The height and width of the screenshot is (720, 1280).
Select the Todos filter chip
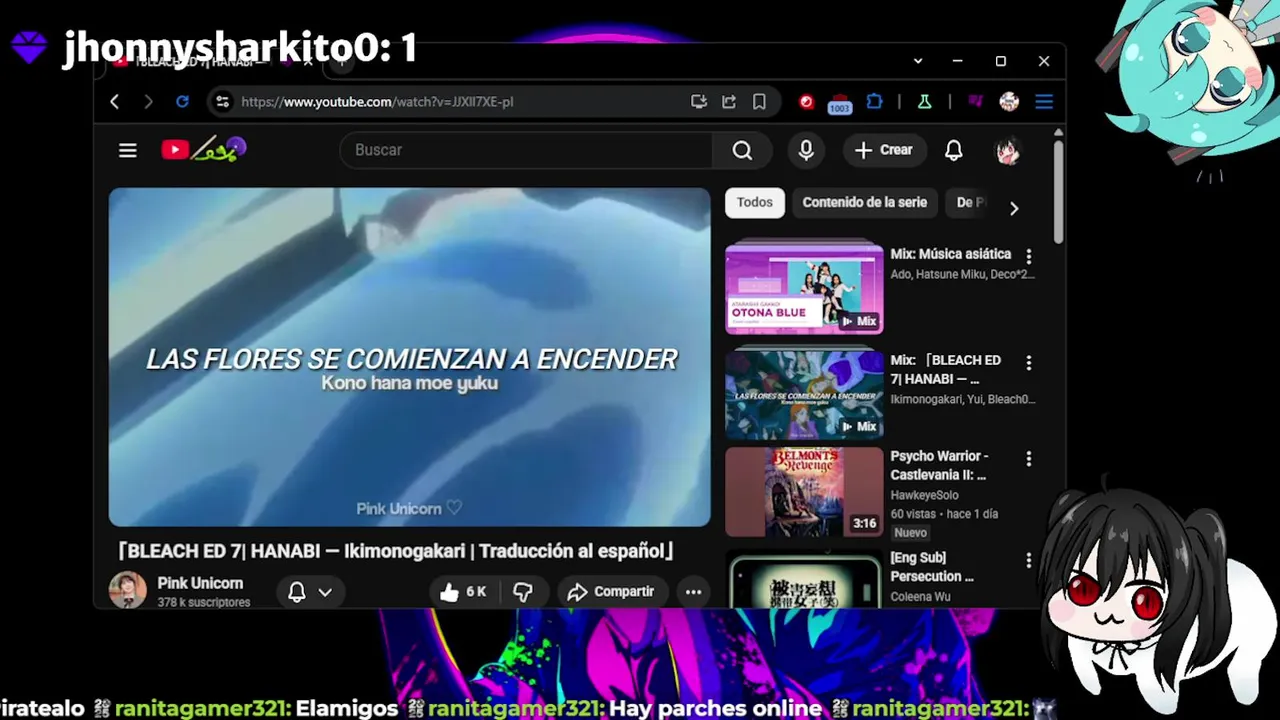(755, 203)
